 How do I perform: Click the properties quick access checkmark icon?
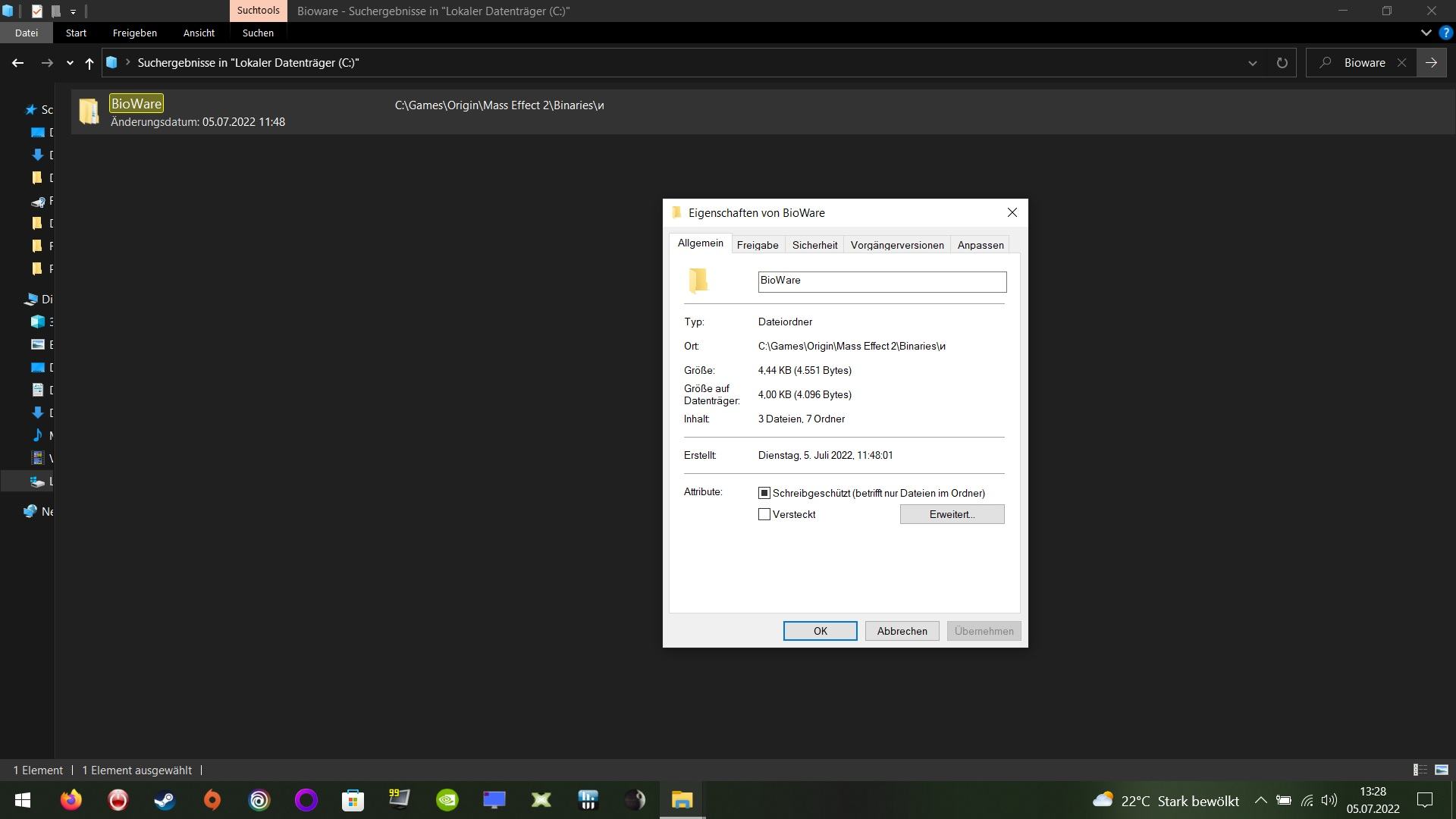pyautogui.click(x=36, y=11)
